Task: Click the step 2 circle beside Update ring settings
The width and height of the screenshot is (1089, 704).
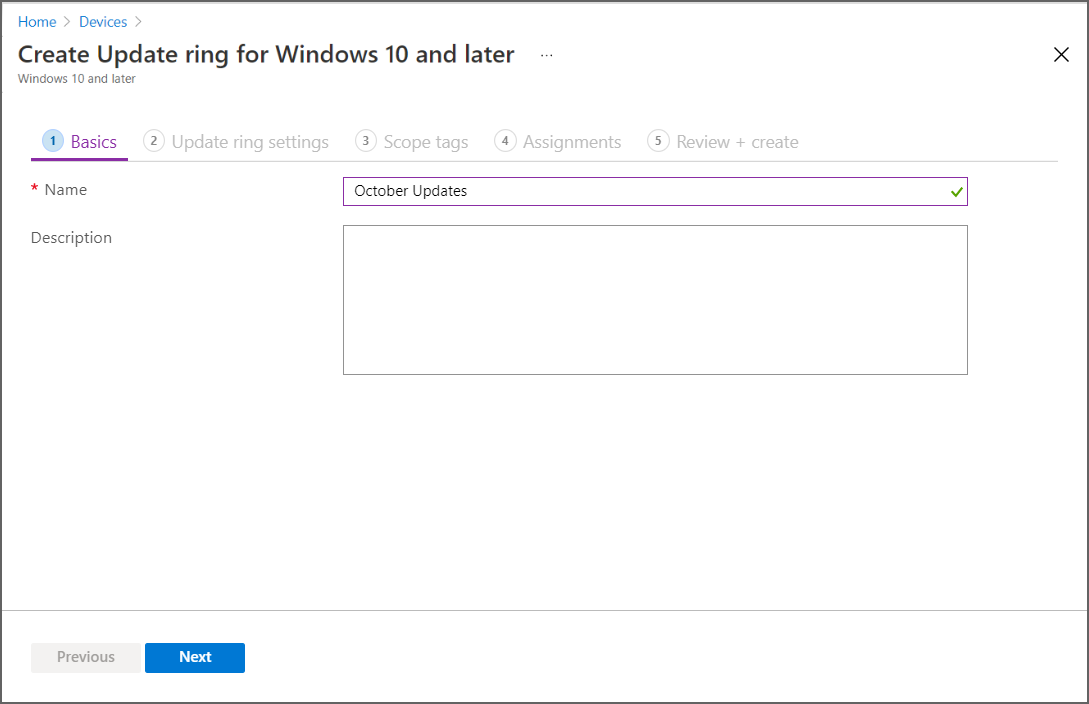Action: pyautogui.click(x=154, y=141)
